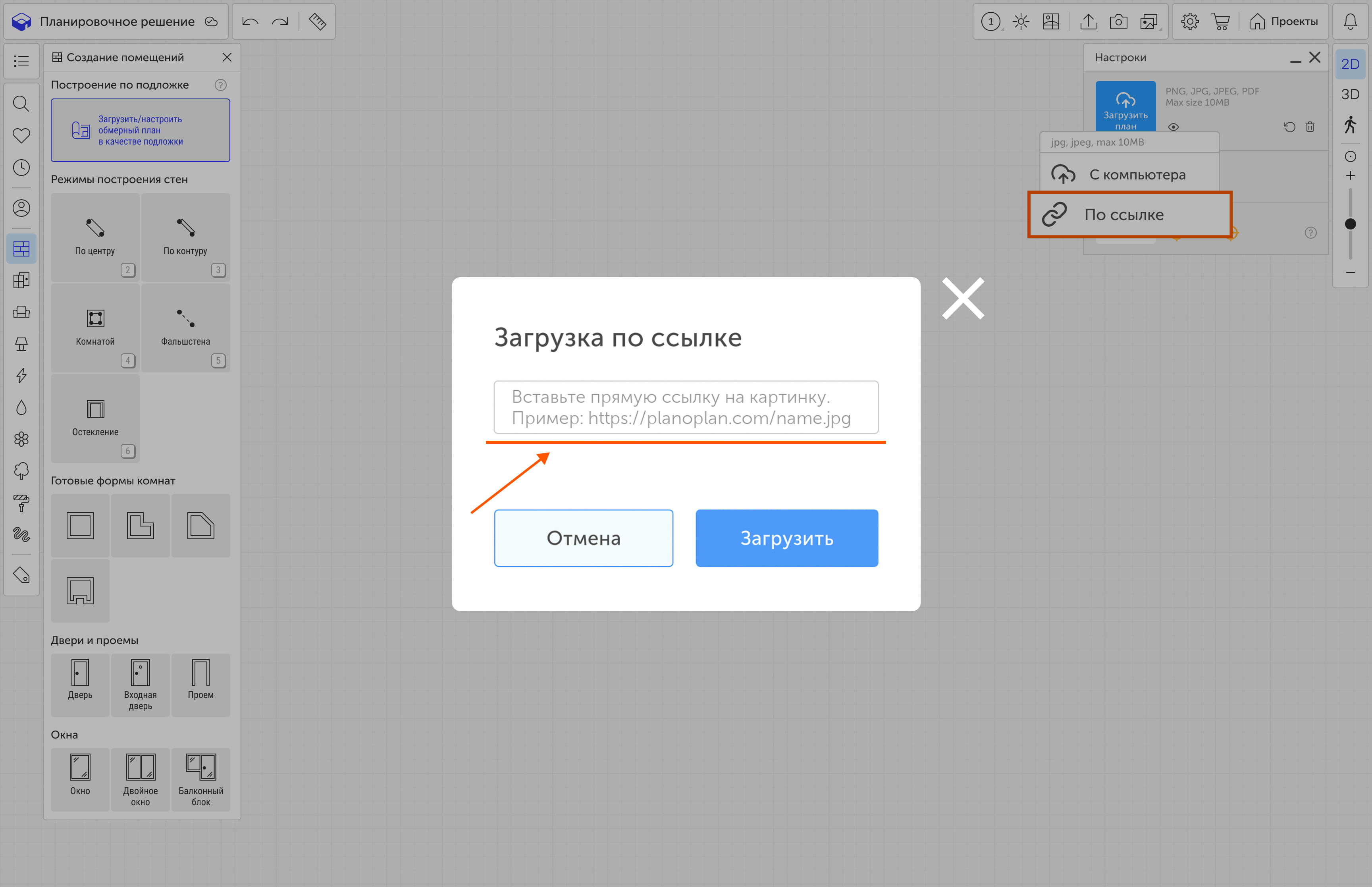Viewport: 1372px width, 887px height.
Task: Click the image link input field
Action: click(x=686, y=407)
